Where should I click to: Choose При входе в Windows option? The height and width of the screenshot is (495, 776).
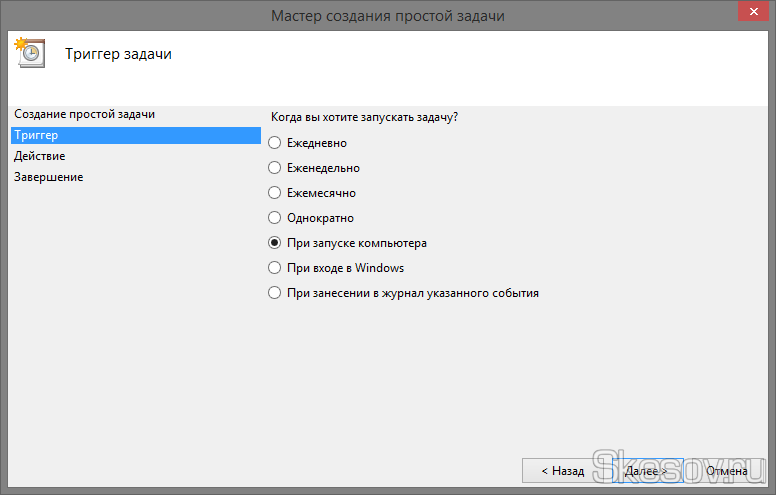[x=275, y=268]
